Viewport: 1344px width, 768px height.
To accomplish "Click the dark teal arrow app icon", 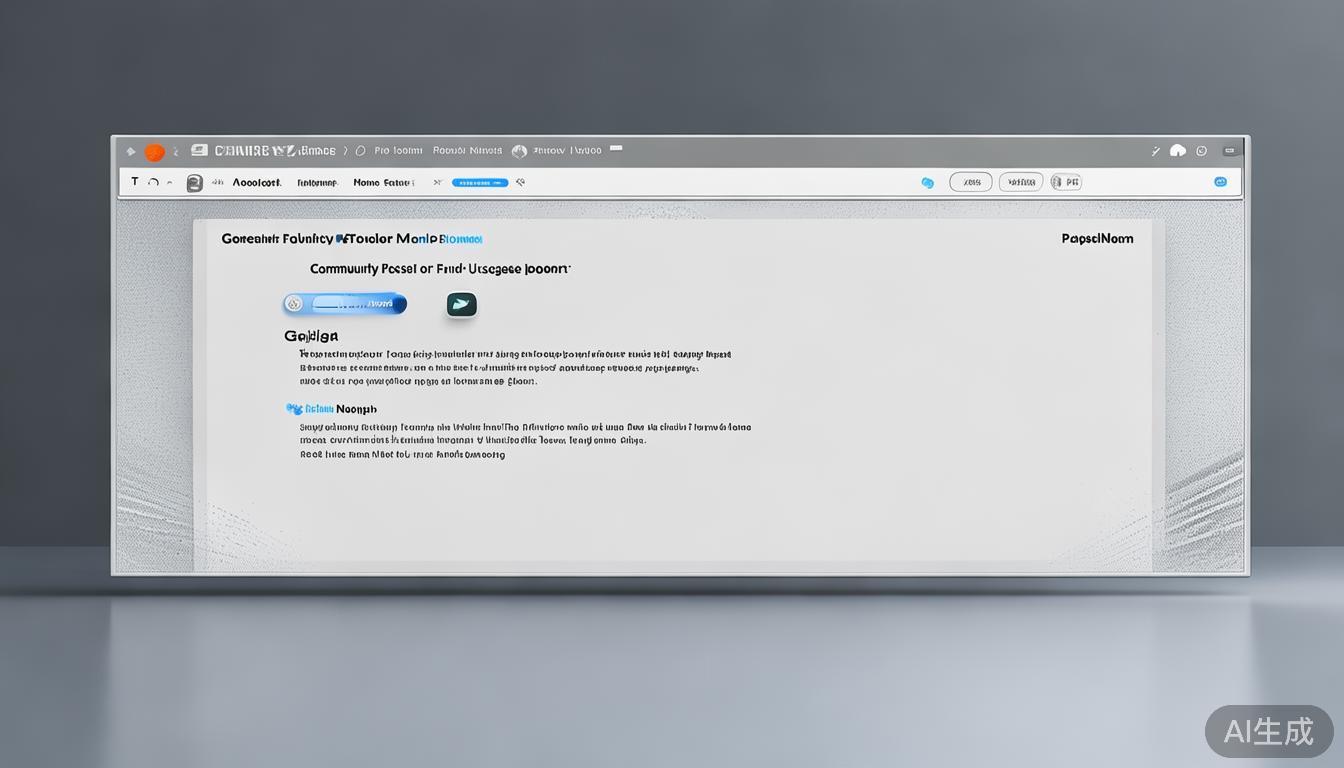I will click(x=461, y=305).
